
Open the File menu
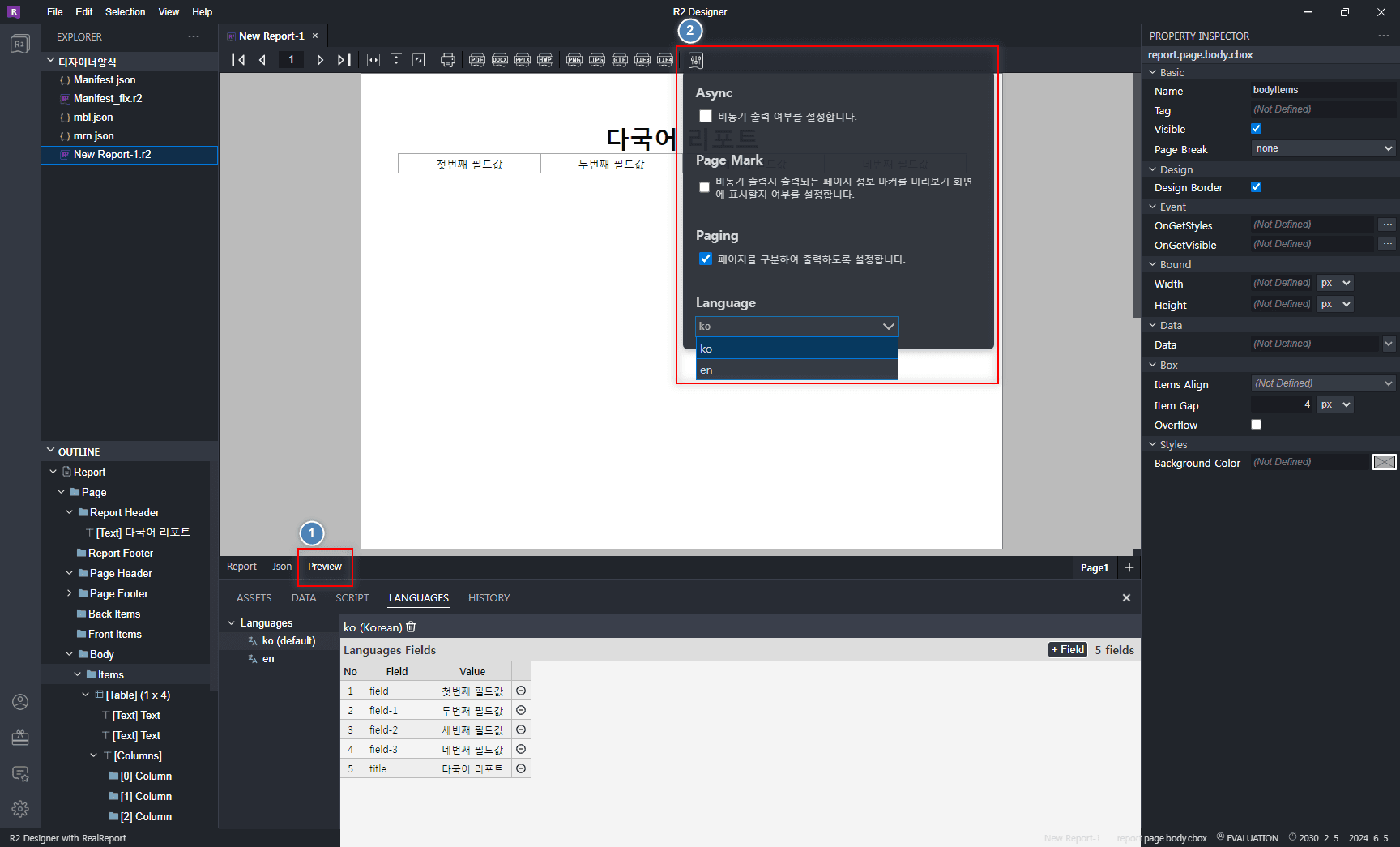(55, 12)
